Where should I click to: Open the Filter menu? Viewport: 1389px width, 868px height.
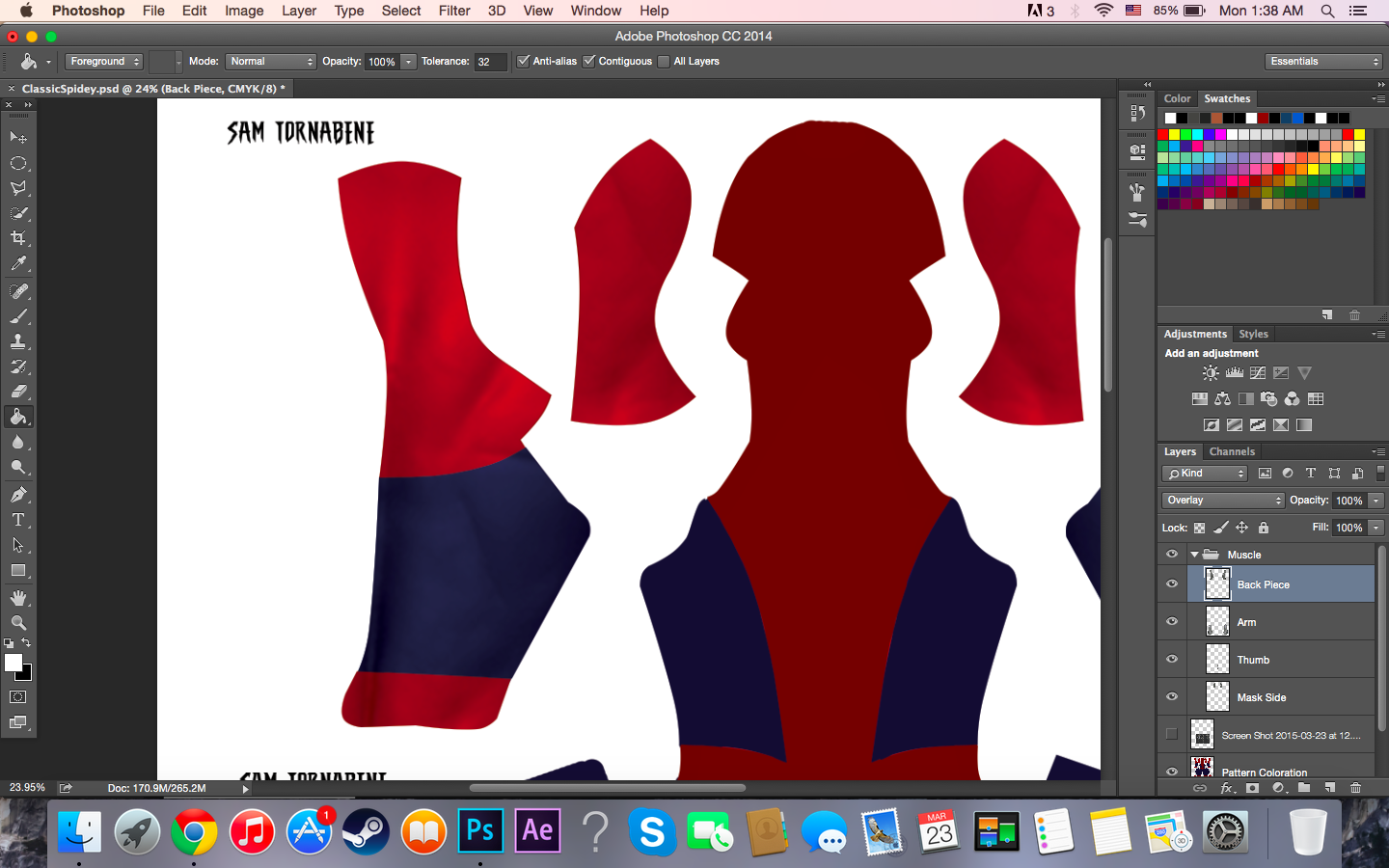coord(454,11)
